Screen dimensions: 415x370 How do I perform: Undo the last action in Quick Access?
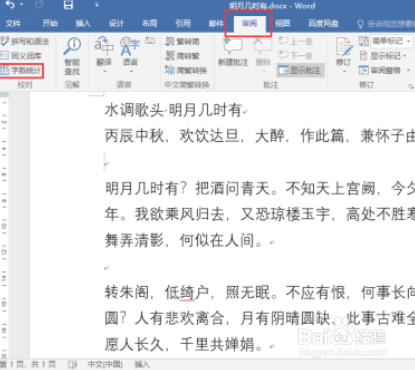pyautogui.click(x=10, y=5)
